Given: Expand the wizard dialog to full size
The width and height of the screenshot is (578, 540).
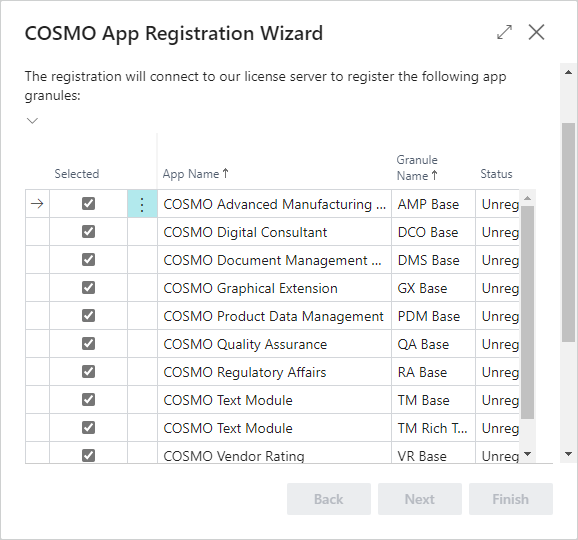Looking at the screenshot, I should coord(504,32).
